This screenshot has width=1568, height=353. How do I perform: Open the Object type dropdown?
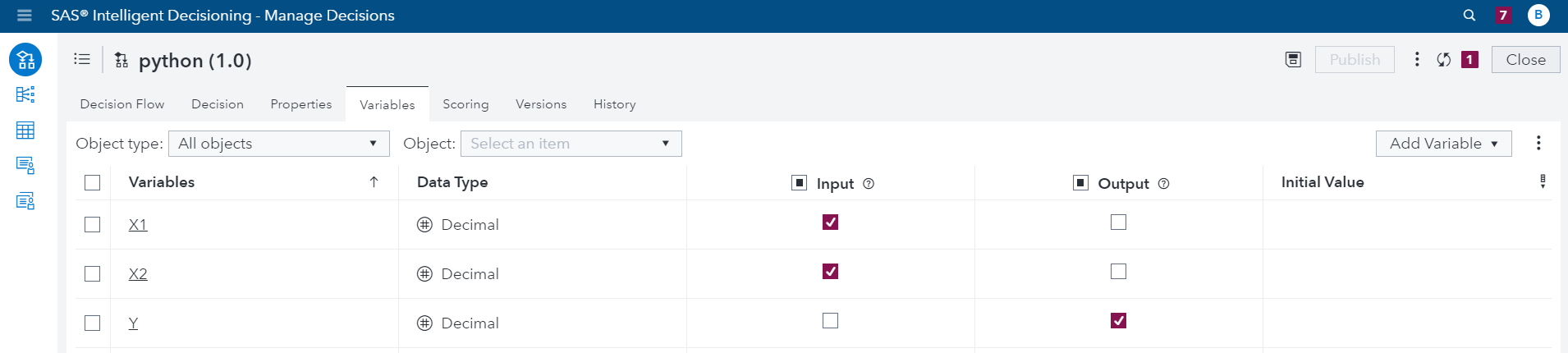(x=278, y=144)
